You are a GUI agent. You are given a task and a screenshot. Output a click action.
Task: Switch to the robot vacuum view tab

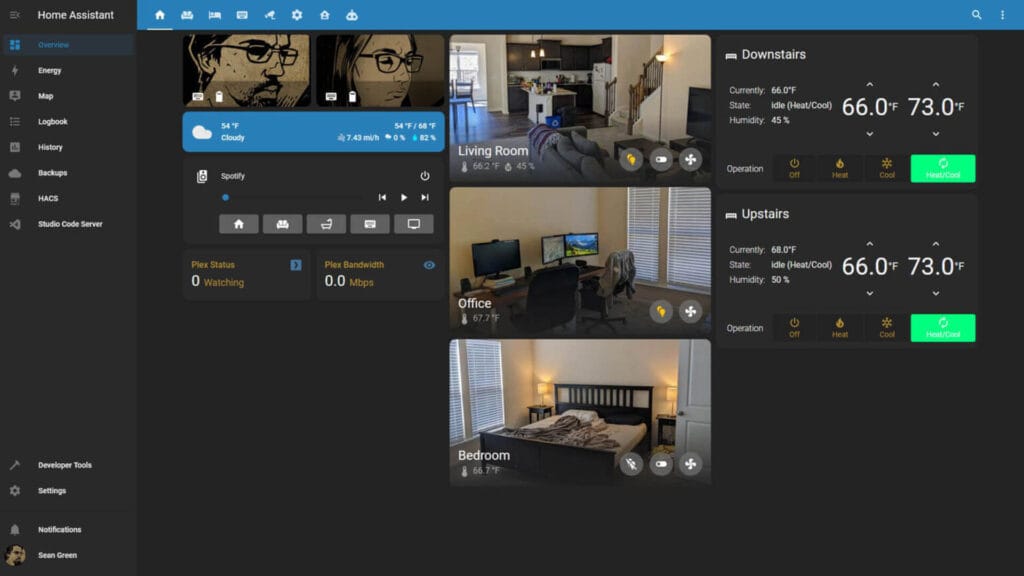coord(352,15)
